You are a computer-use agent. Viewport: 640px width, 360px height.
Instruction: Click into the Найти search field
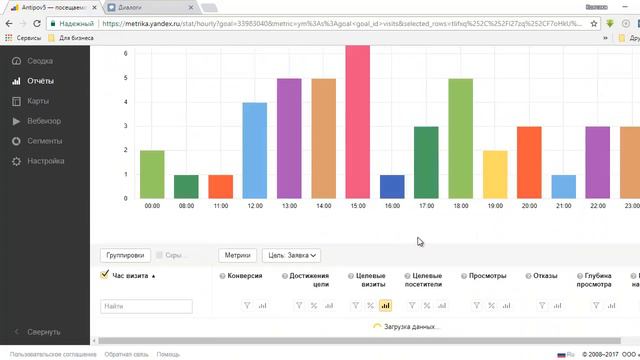[146, 306]
